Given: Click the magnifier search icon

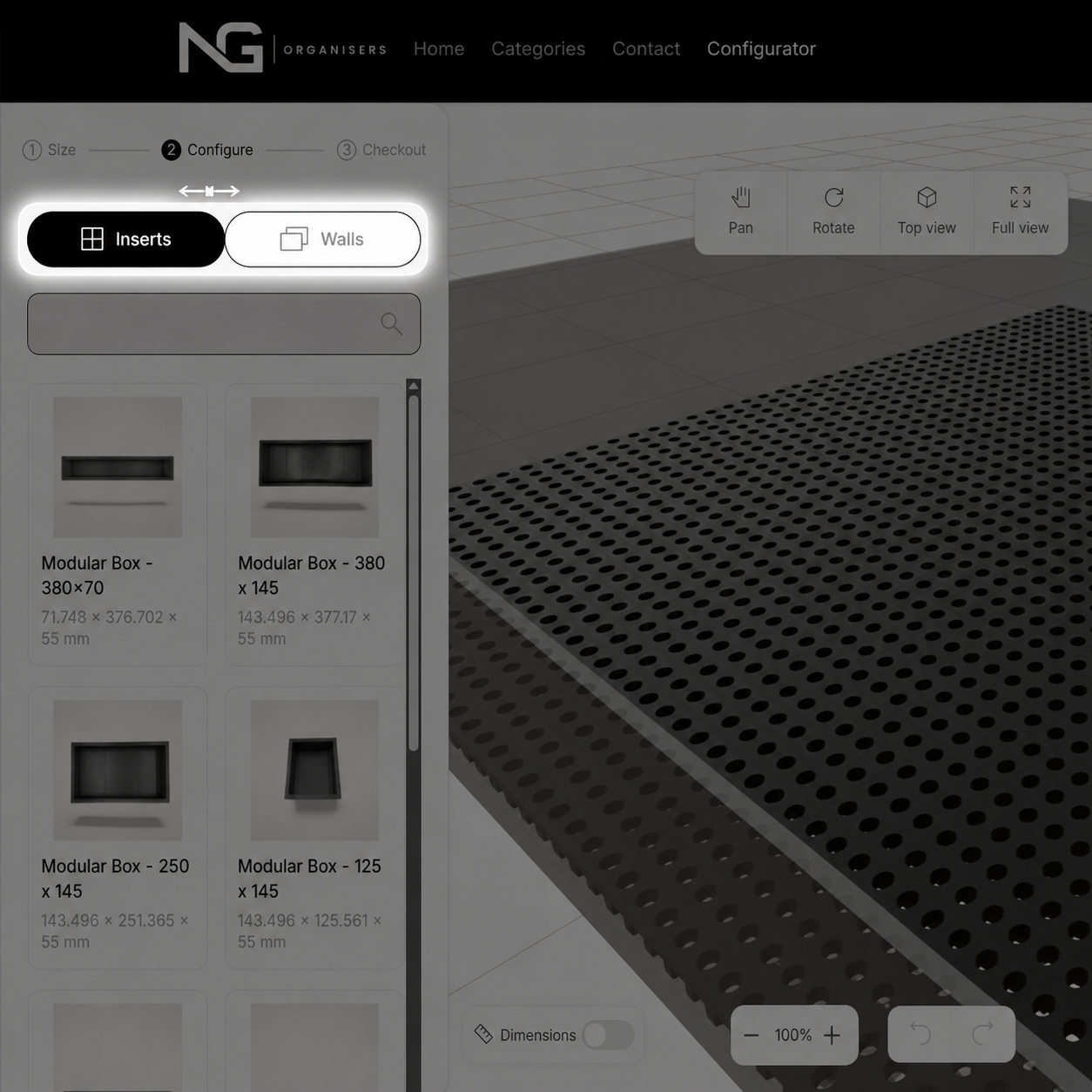Looking at the screenshot, I should [392, 324].
